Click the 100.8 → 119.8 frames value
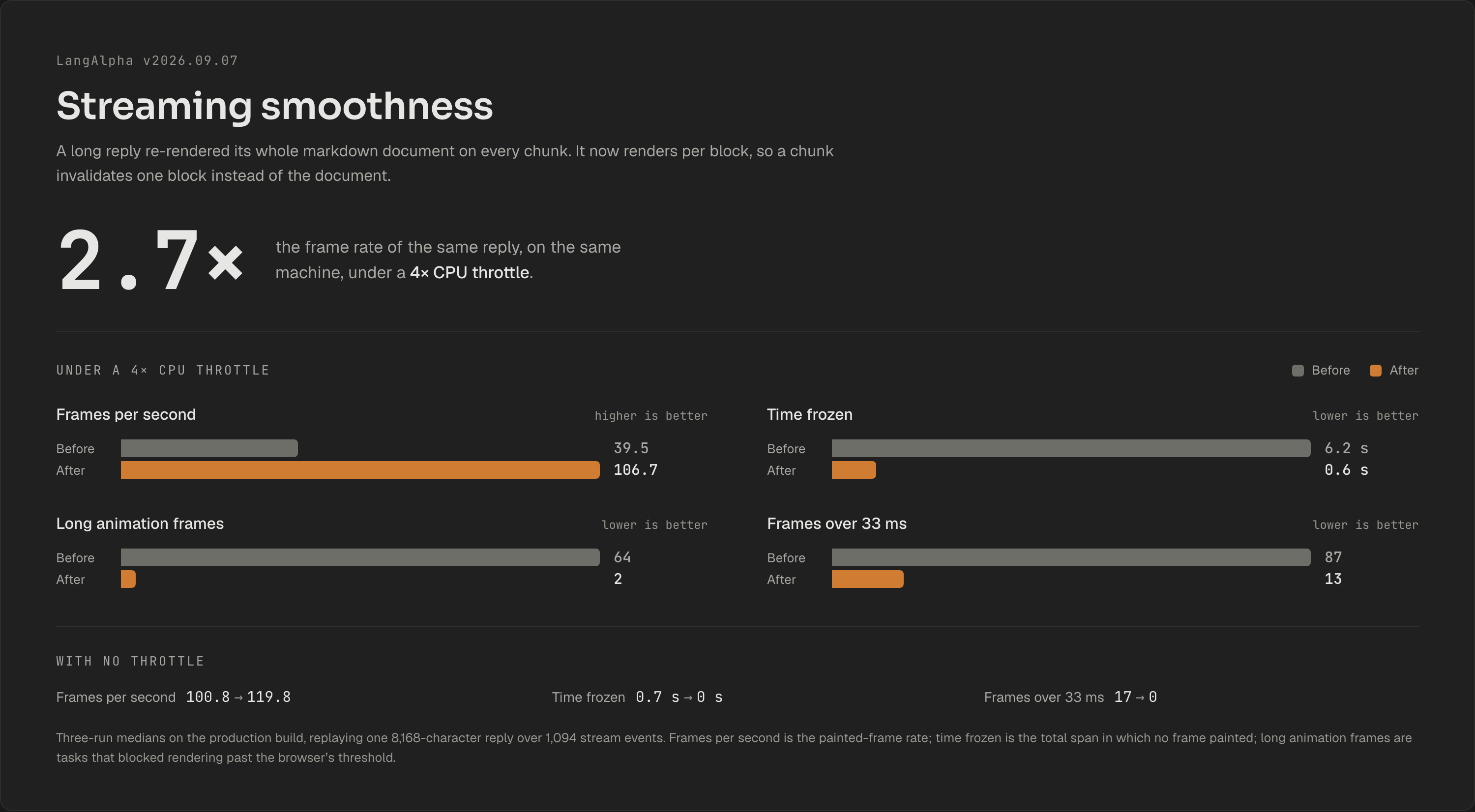 pos(238,697)
